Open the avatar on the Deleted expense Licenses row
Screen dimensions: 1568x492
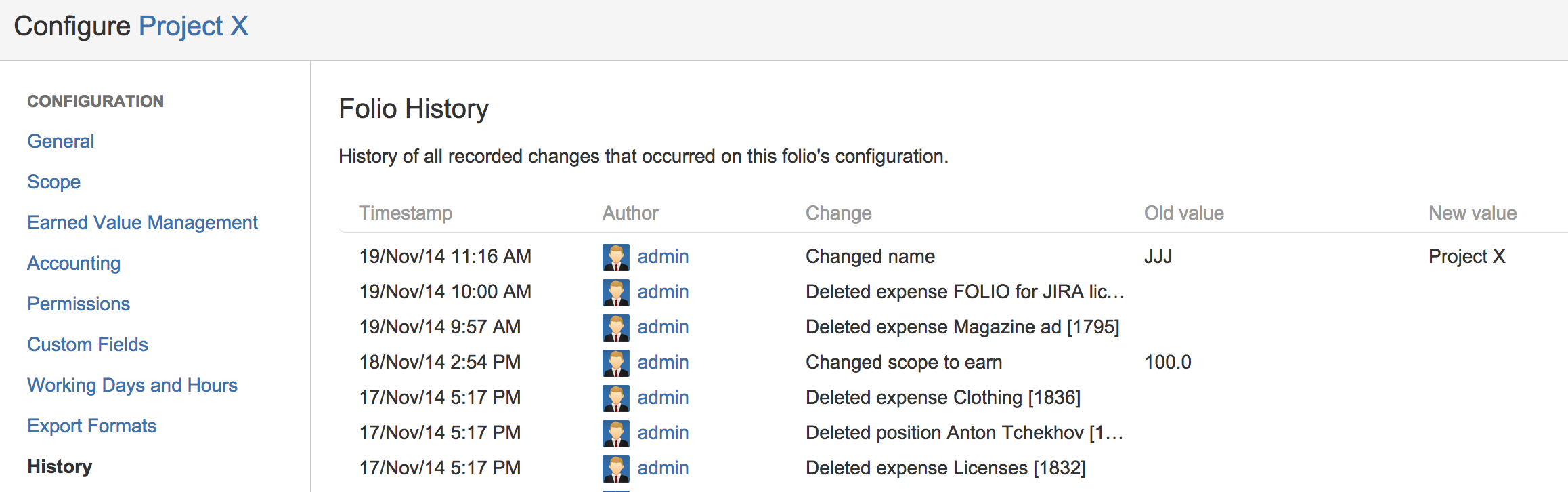616,468
